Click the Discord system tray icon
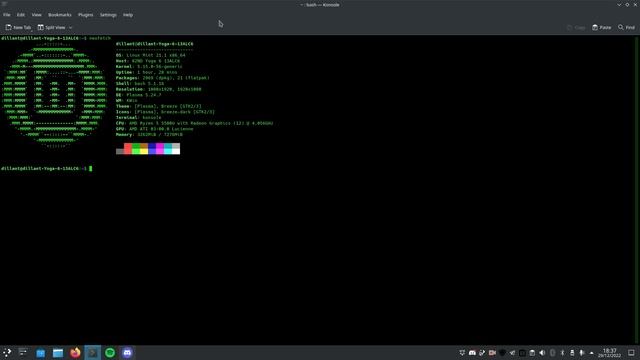This screenshot has width=640, height=360. pyautogui.click(x=472, y=353)
